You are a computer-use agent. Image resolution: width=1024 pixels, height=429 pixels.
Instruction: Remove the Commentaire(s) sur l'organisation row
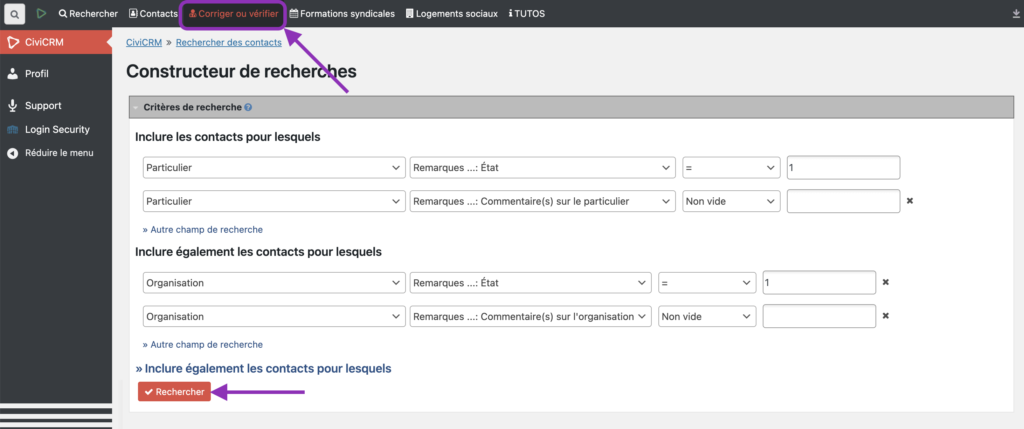(x=885, y=316)
